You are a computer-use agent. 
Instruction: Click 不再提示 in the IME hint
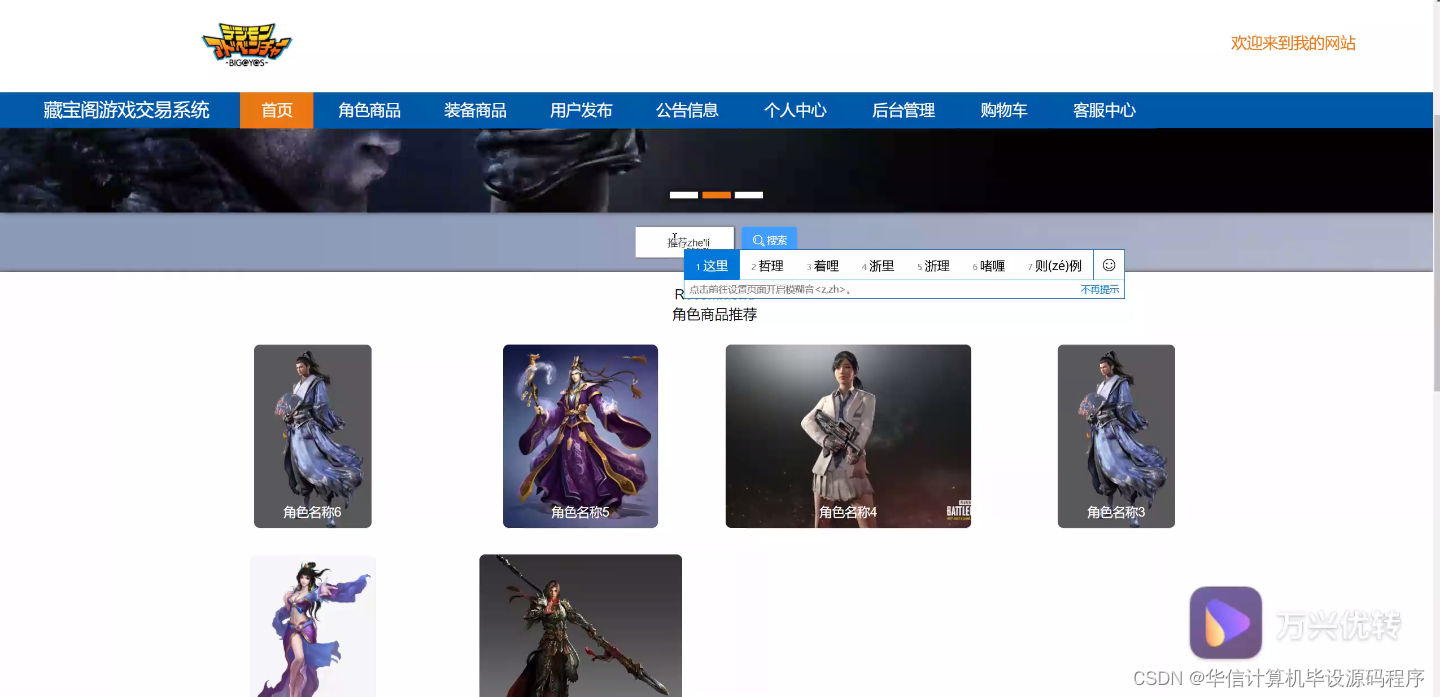pyautogui.click(x=1100, y=289)
